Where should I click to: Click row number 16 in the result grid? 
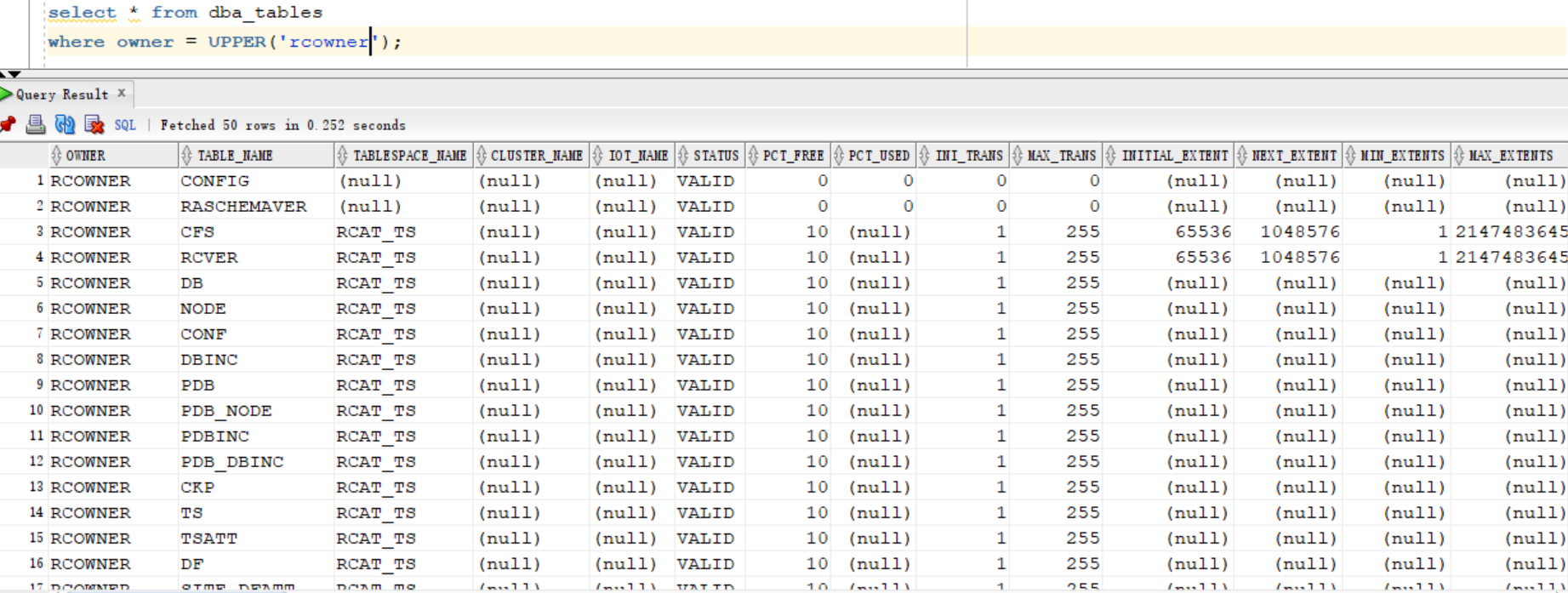click(37, 564)
